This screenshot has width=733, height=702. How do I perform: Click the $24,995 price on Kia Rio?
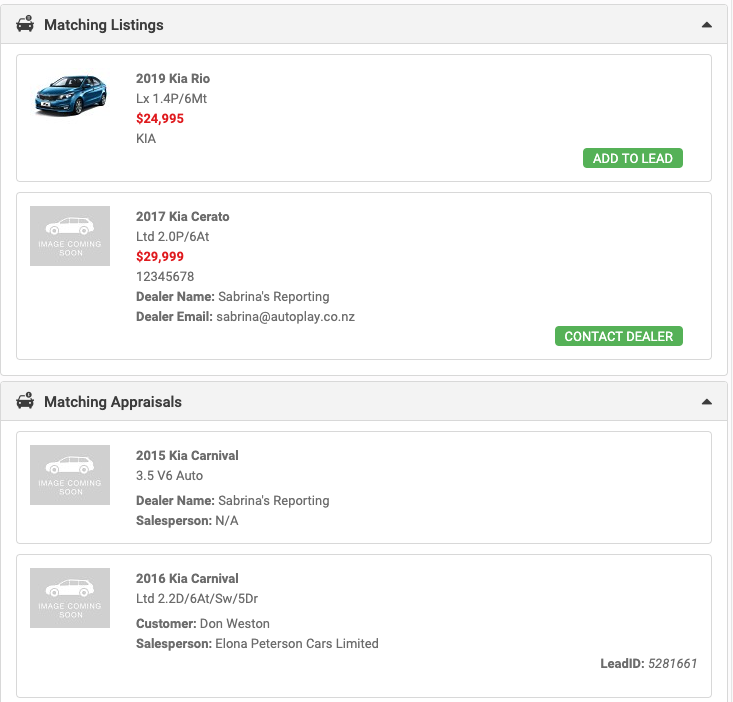[x=160, y=119]
